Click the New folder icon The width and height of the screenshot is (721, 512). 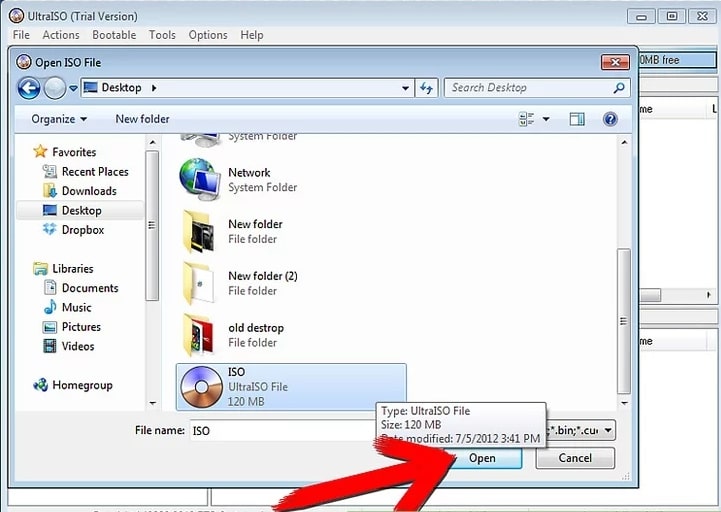(x=199, y=231)
